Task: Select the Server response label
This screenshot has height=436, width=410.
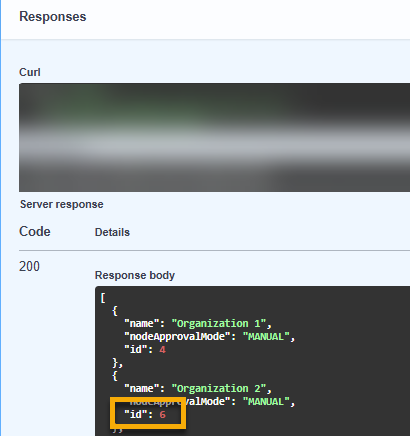Action: (x=62, y=204)
